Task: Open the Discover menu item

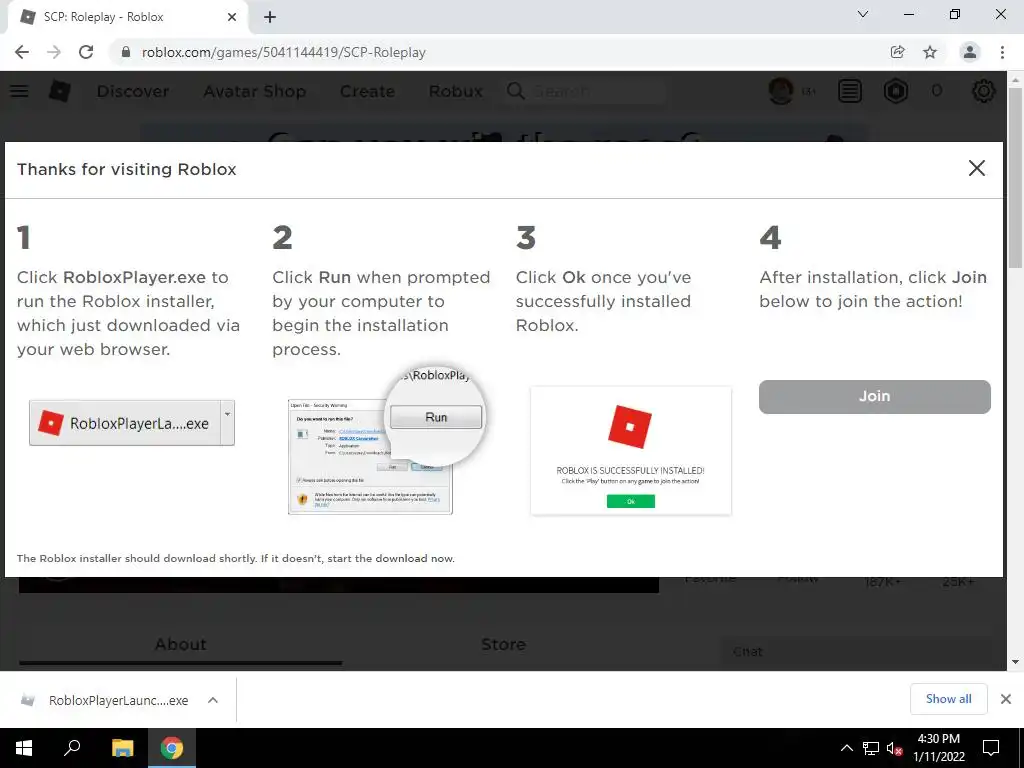Action: tap(133, 91)
